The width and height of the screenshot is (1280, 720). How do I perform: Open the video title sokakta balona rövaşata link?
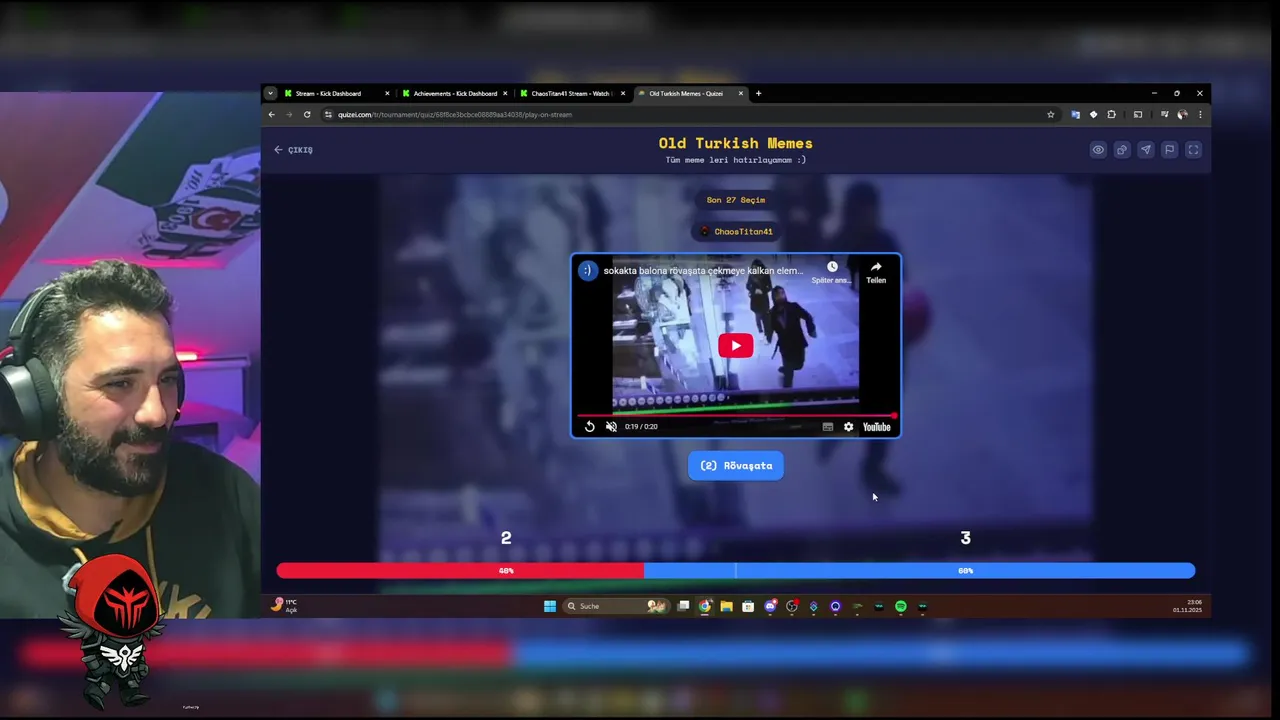(703, 271)
